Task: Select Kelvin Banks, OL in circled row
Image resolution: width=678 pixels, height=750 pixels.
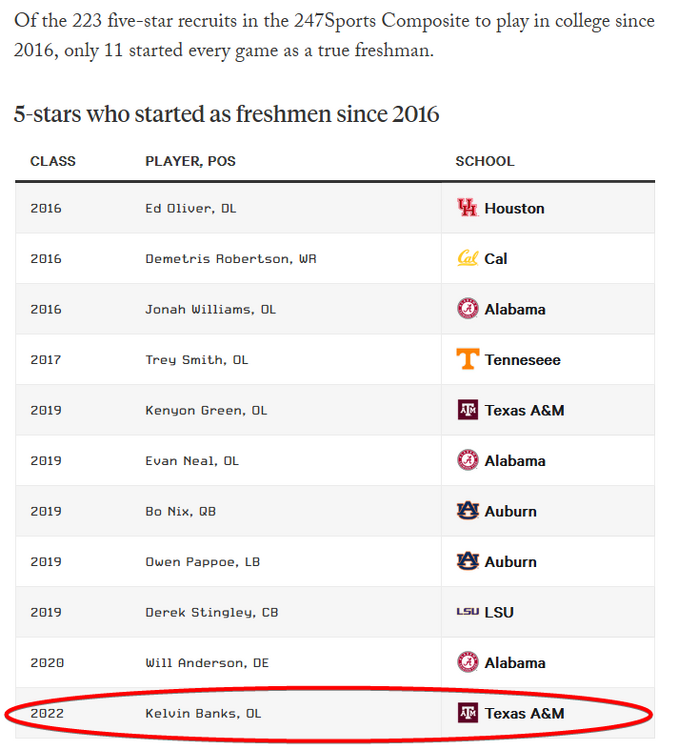Action: coord(203,713)
